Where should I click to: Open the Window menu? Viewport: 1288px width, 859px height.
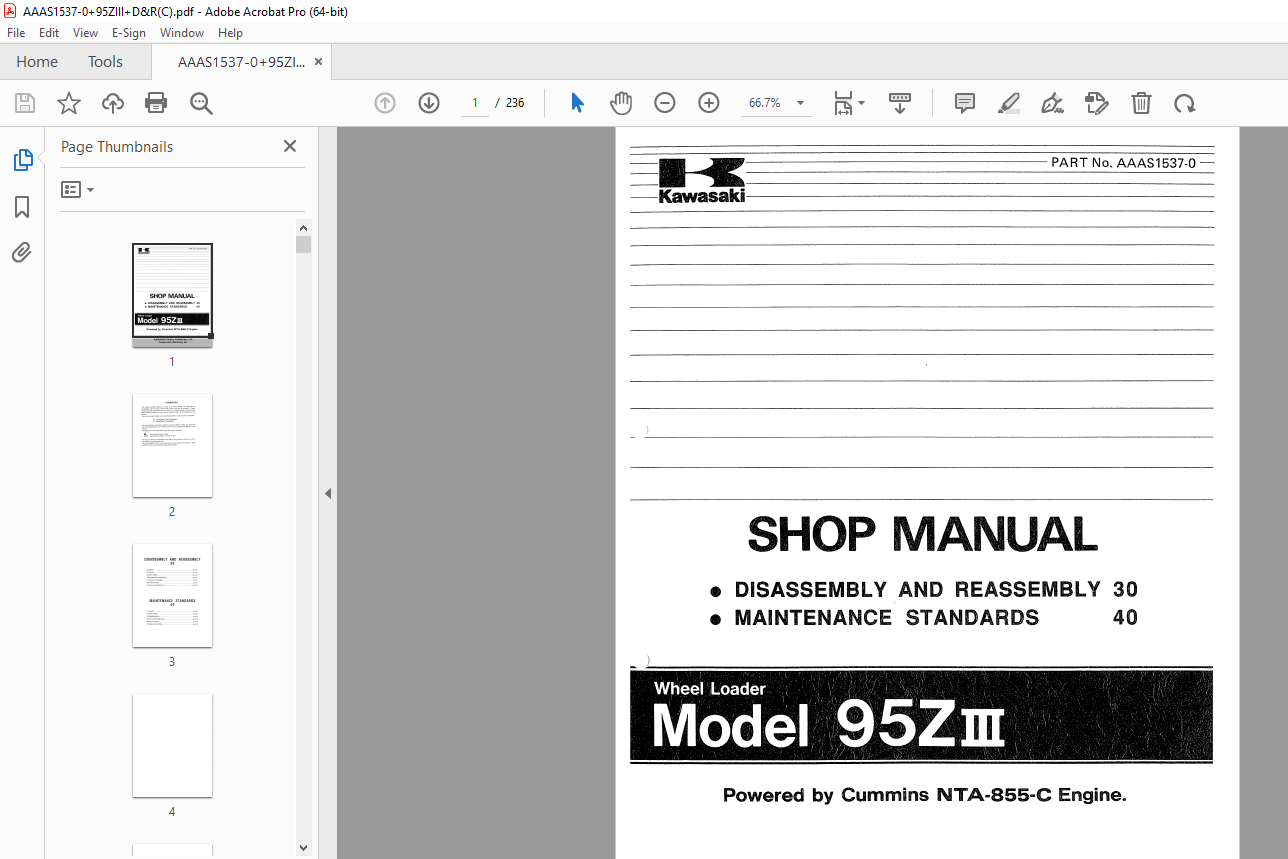pyautogui.click(x=182, y=33)
